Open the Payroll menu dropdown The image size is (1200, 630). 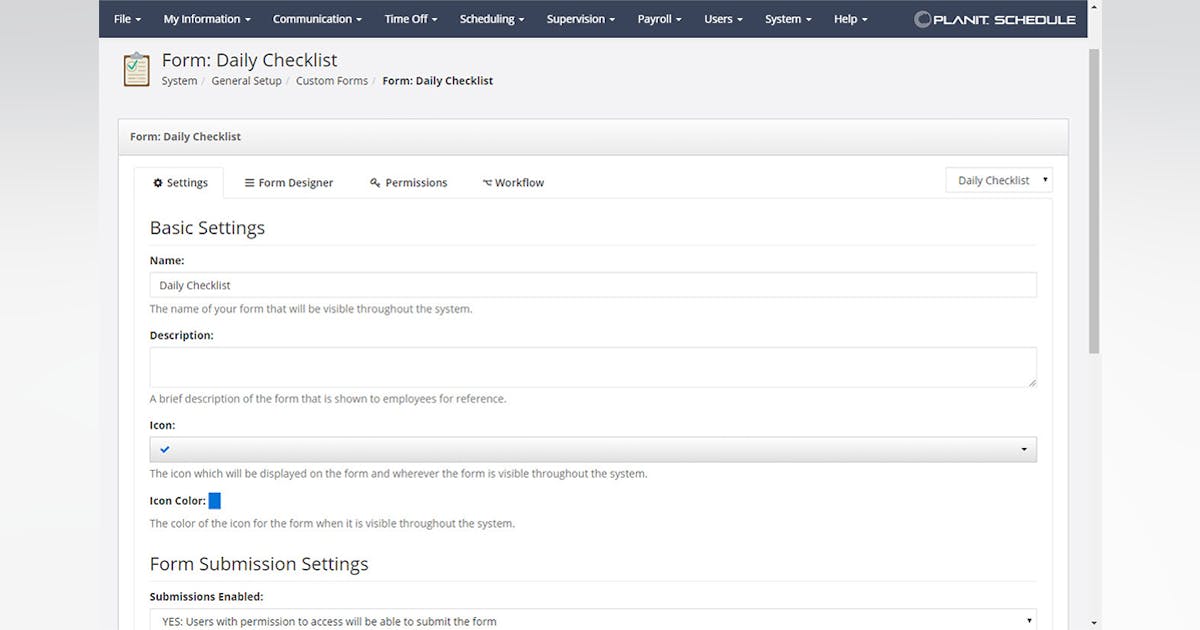coord(658,18)
